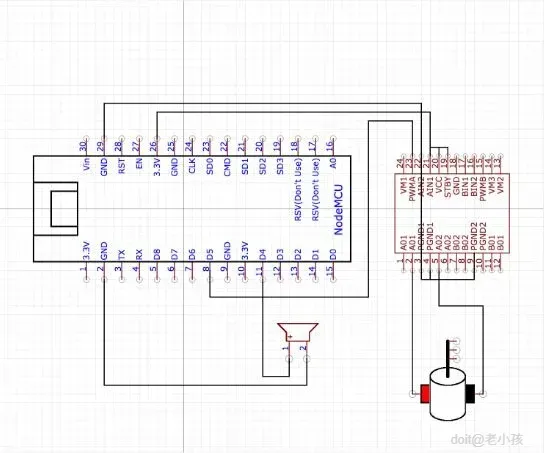Click NodeMCU pin 29 GND endpoint
This screenshot has height=453, width=544.
[104, 138]
